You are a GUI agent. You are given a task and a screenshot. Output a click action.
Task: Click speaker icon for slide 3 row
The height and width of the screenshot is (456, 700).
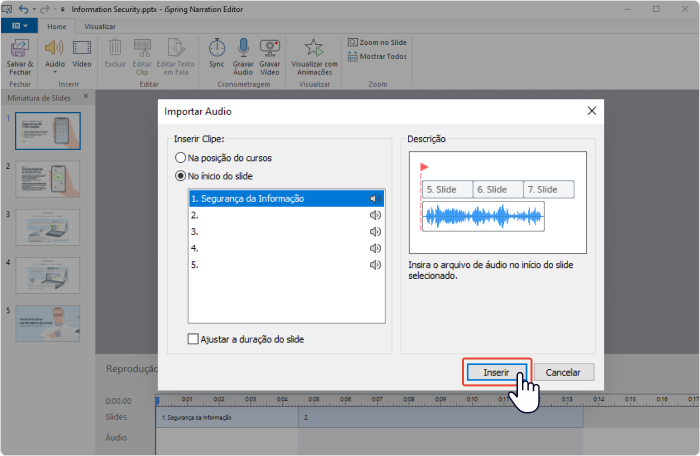pos(375,232)
